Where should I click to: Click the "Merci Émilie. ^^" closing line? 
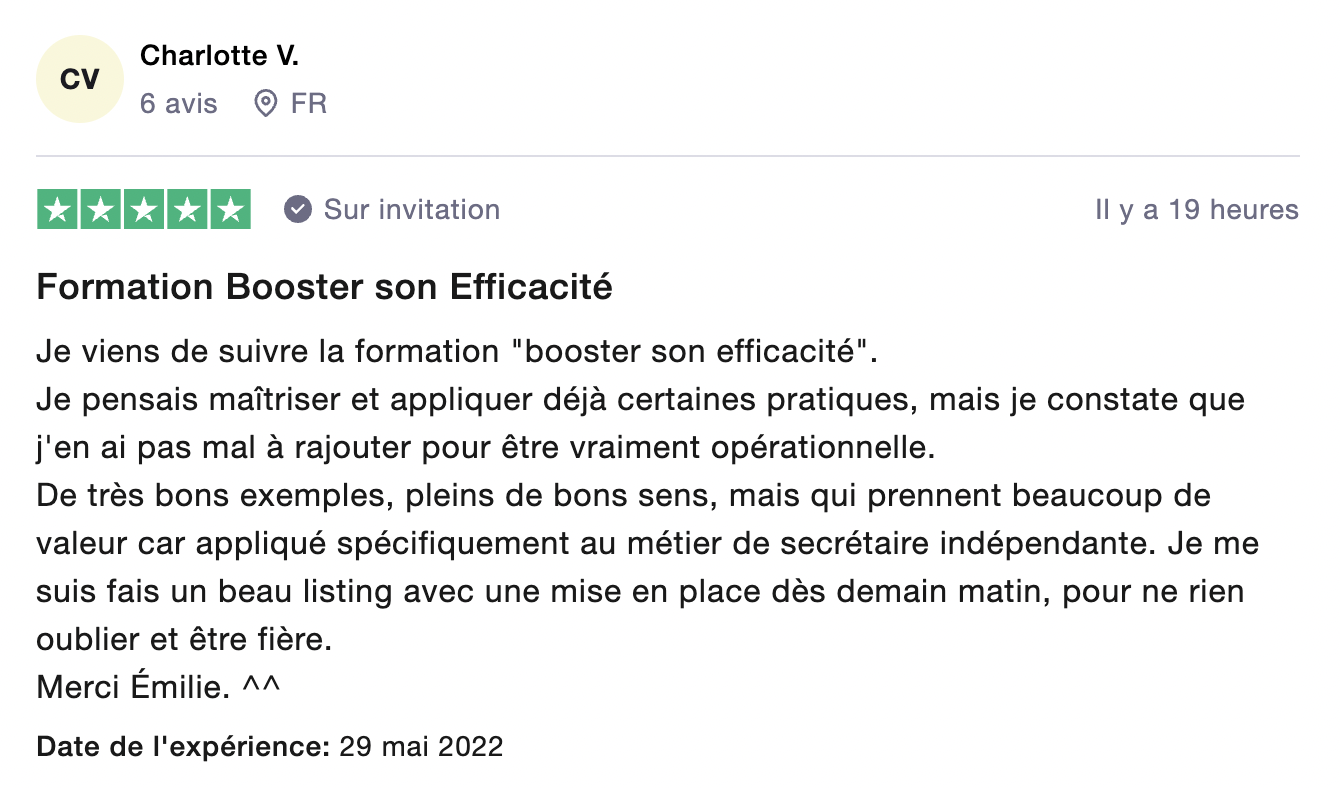[158, 687]
